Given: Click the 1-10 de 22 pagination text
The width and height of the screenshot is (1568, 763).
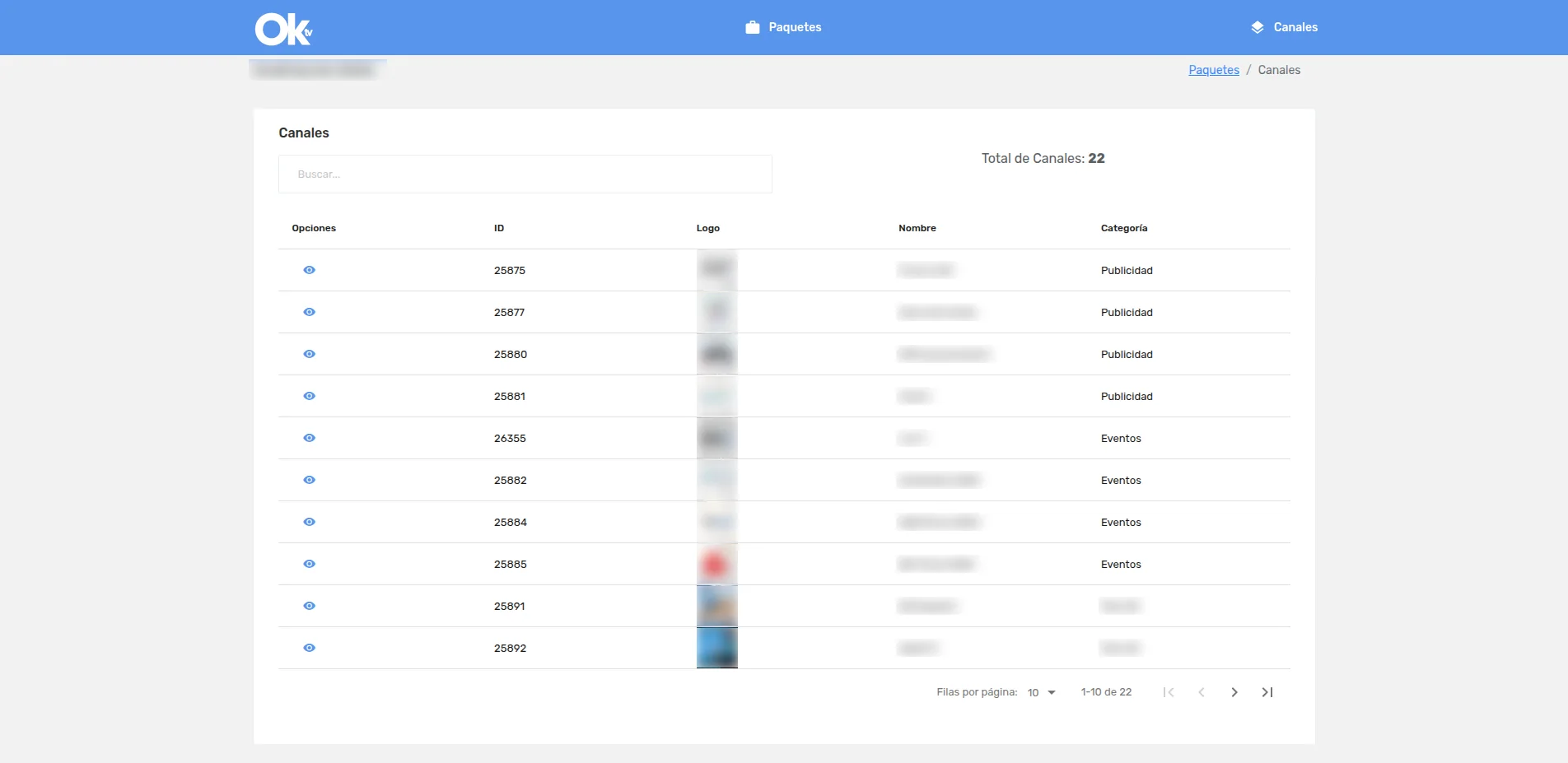Looking at the screenshot, I should (1106, 692).
